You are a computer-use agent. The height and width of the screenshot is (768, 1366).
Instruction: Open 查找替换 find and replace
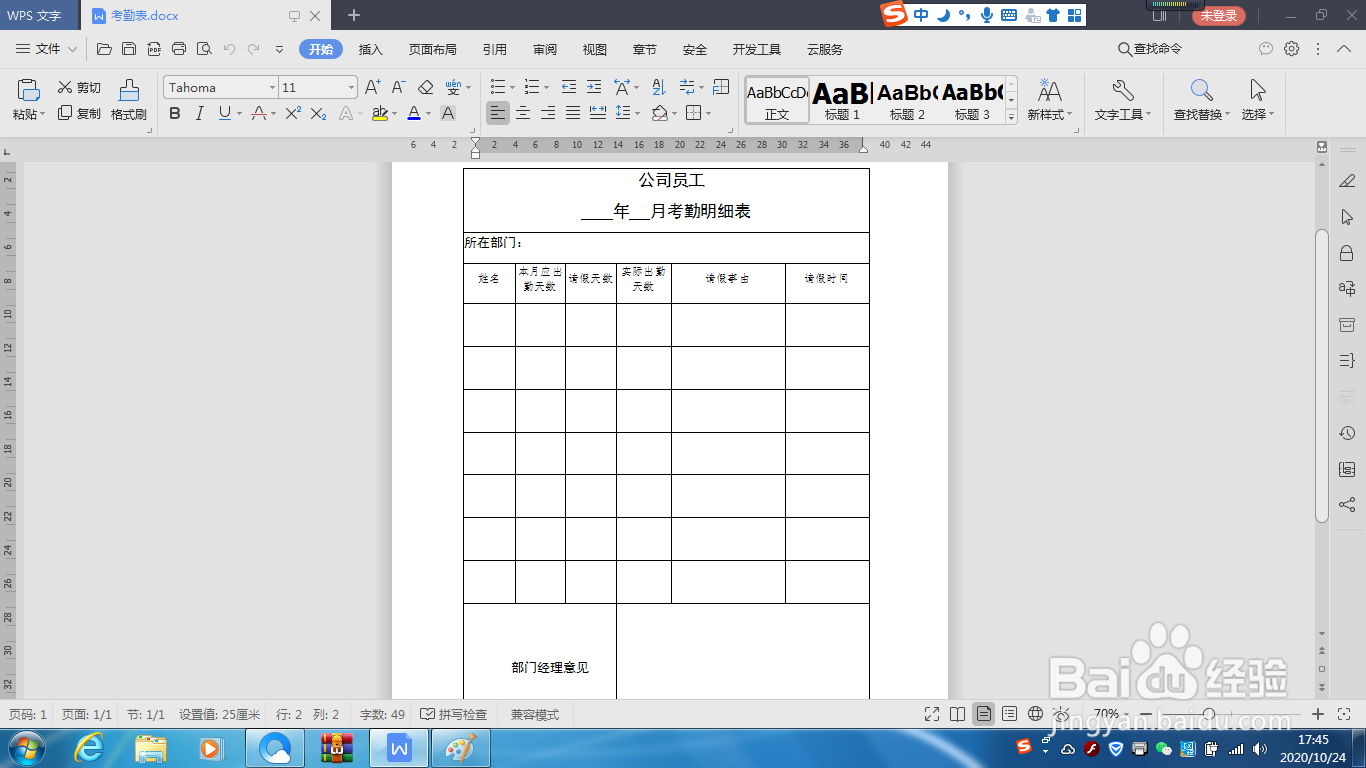pyautogui.click(x=1199, y=97)
